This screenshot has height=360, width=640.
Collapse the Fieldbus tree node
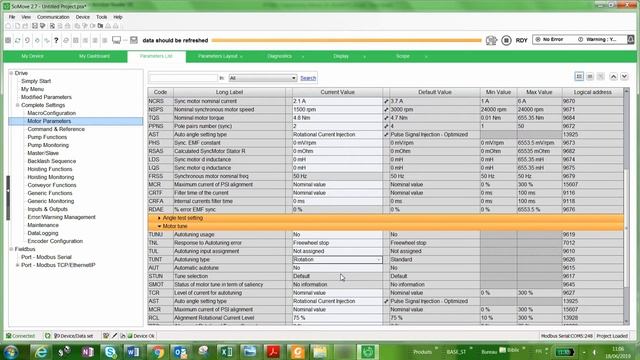(11, 249)
